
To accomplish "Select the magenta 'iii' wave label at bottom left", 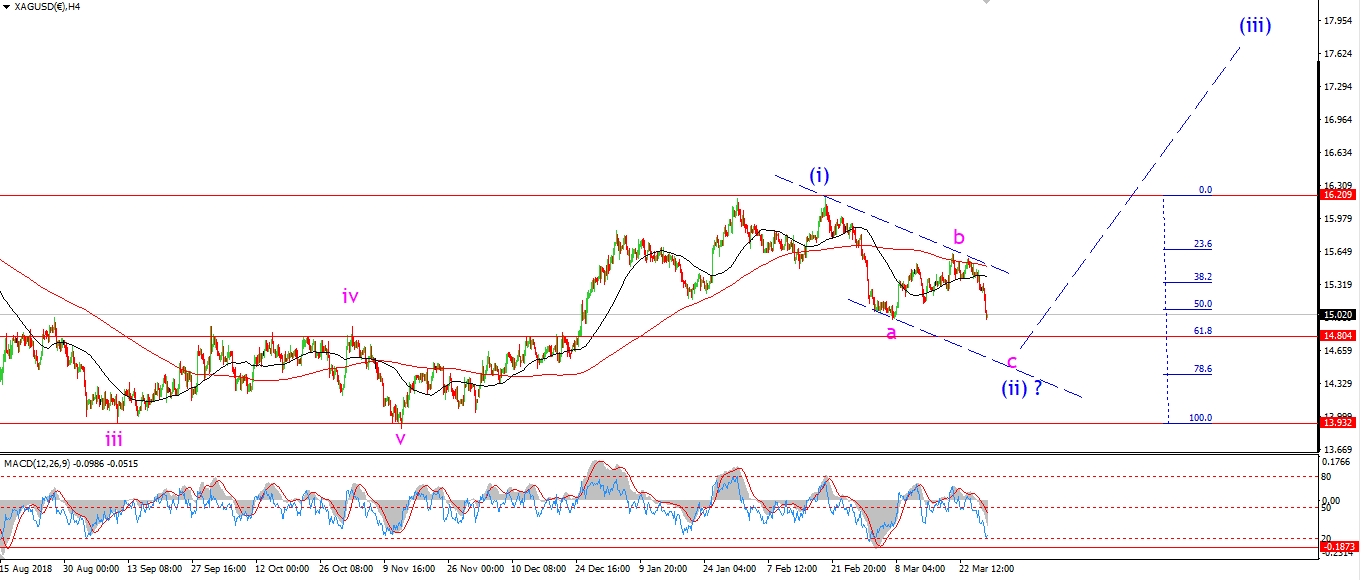I will click(x=115, y=438).
